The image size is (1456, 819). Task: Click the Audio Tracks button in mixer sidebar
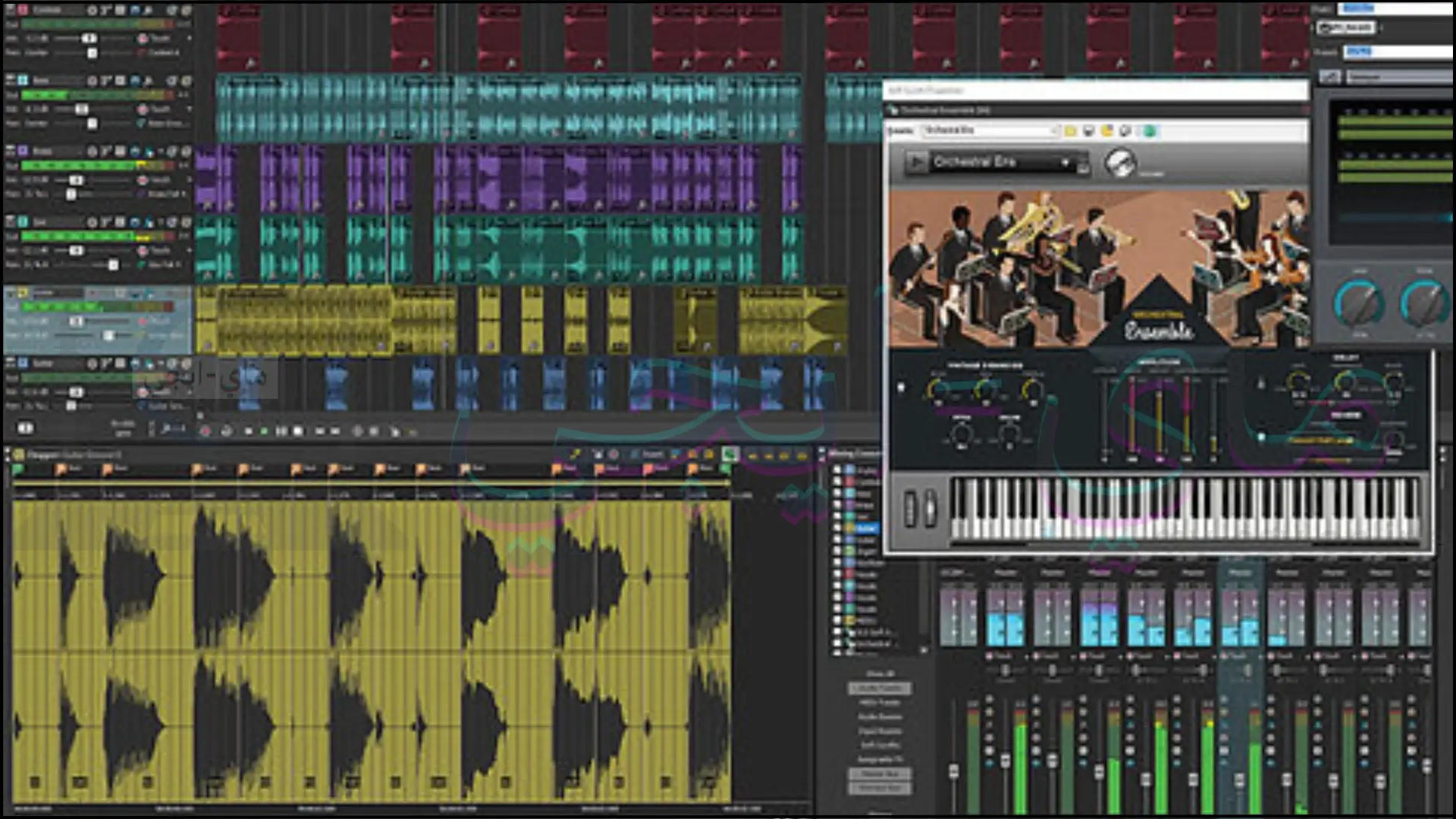(x=880, y=689)
